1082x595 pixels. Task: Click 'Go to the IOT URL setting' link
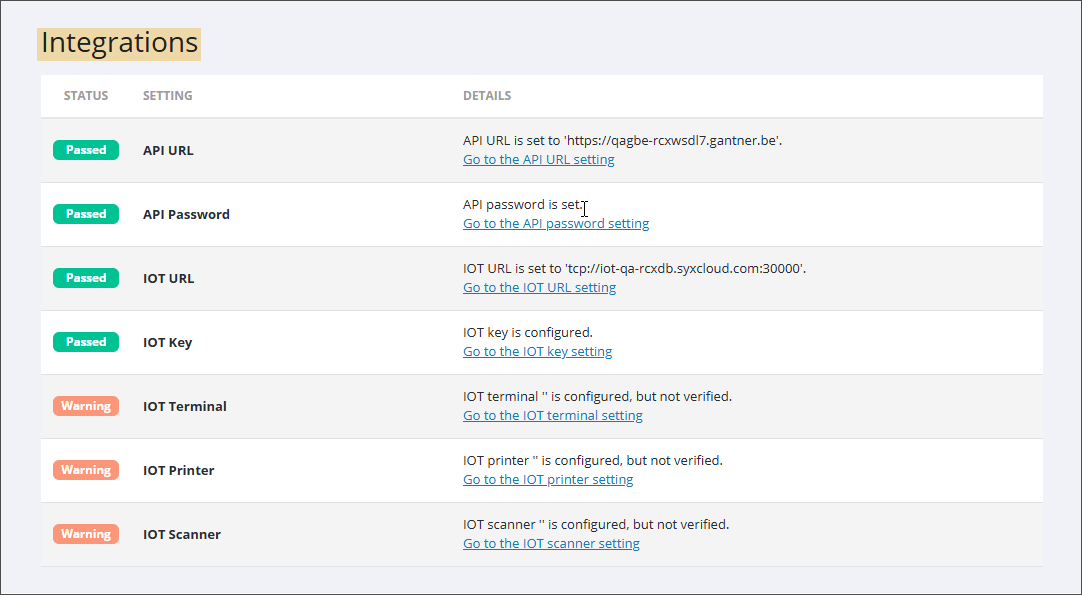point(539,288)
